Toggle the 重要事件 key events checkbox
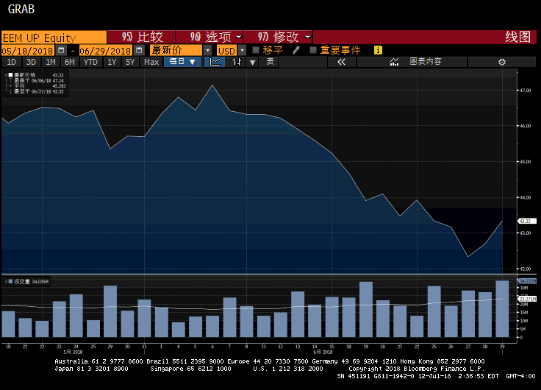The height and width of the screenshot is (390, 541). tap(313, 50)
